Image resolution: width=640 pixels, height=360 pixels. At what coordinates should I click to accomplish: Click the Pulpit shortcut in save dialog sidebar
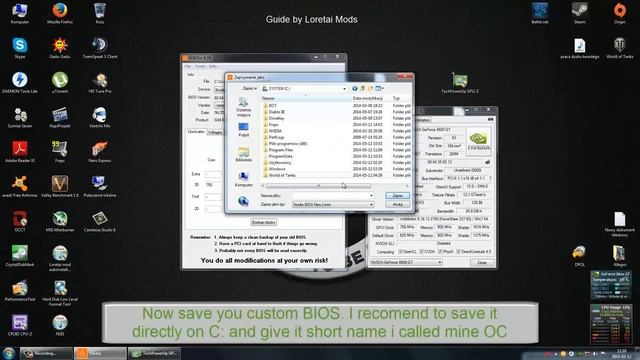point(244,130)
